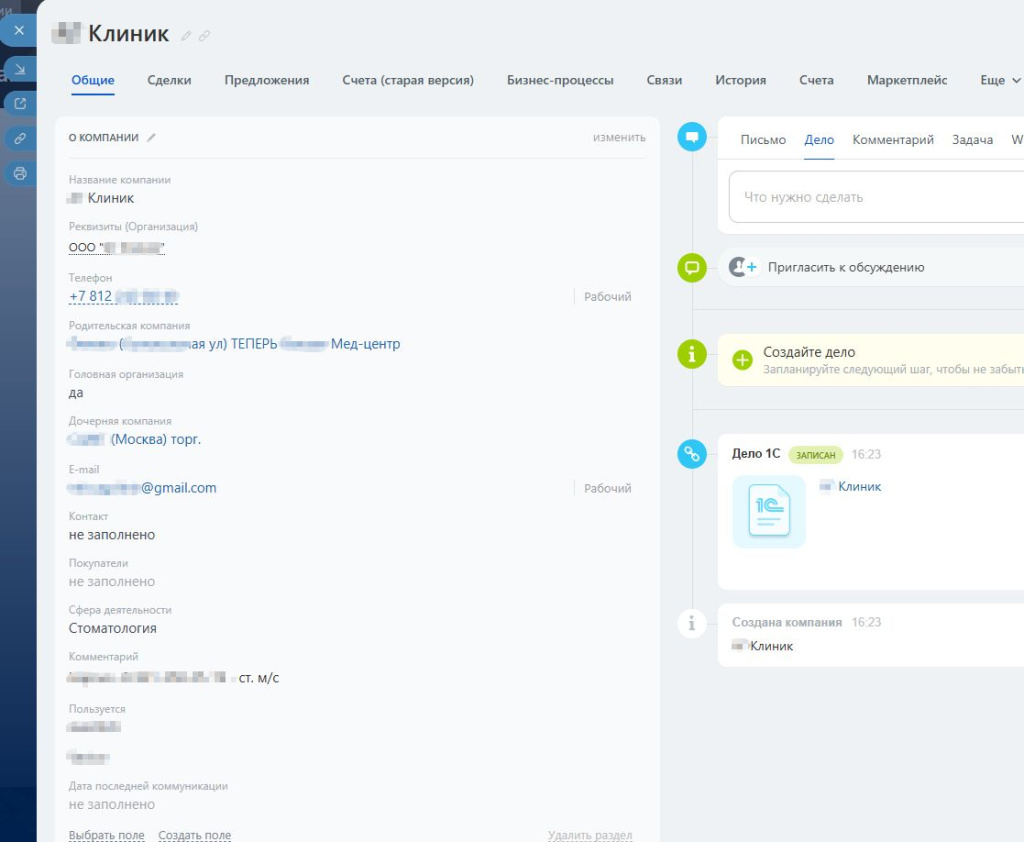The height and width of the screenshot is (842, 1024).
Task: Click company name value 'Клиник' field
Action: [101, 198]
